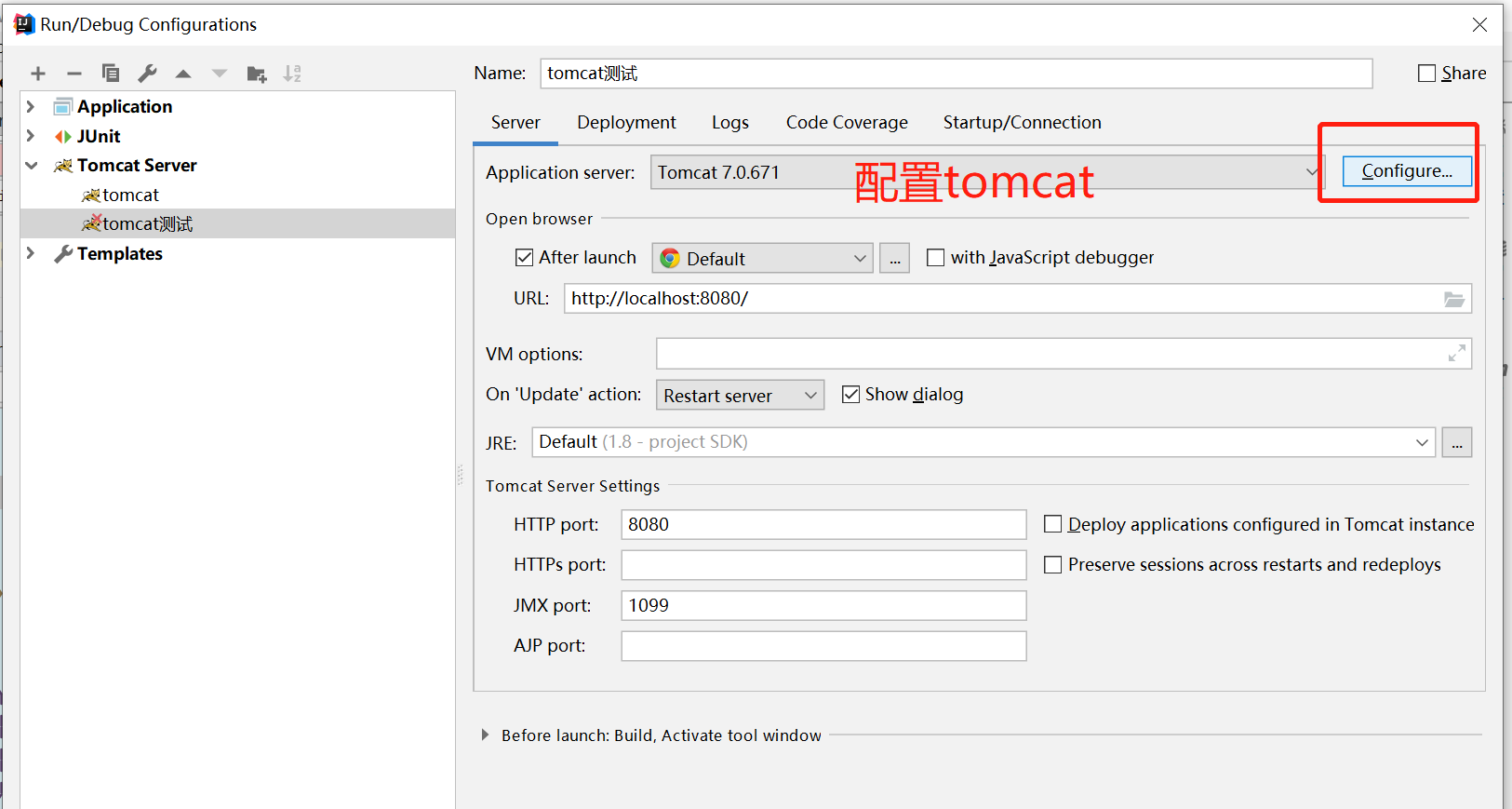Toggle Show dialog checkbox

[850, 395]
